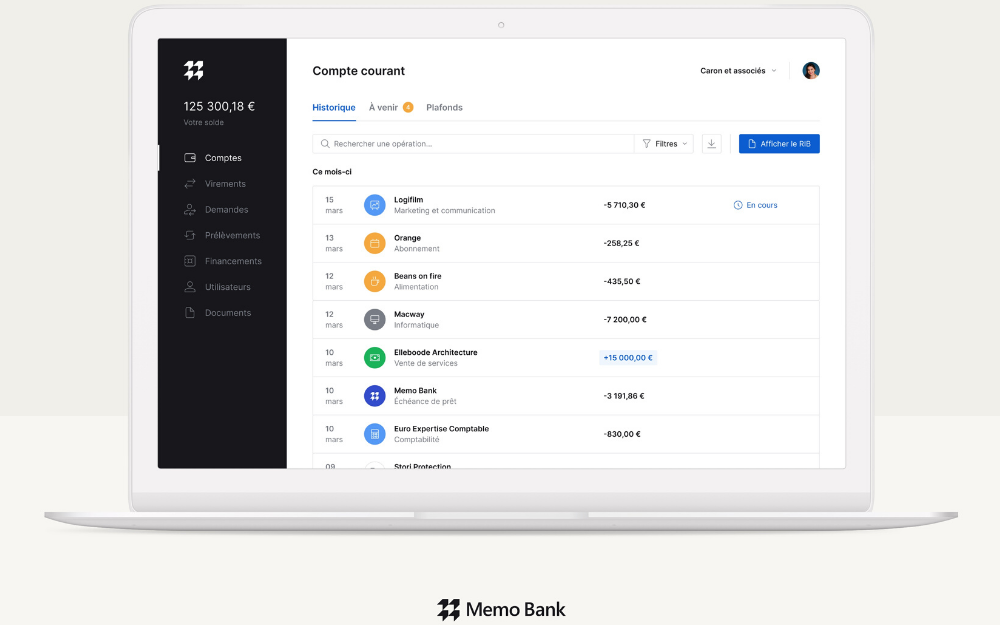Click the Orange subscription category icon
Viewport: 1000px width, 625px height.
click(374, 243)
